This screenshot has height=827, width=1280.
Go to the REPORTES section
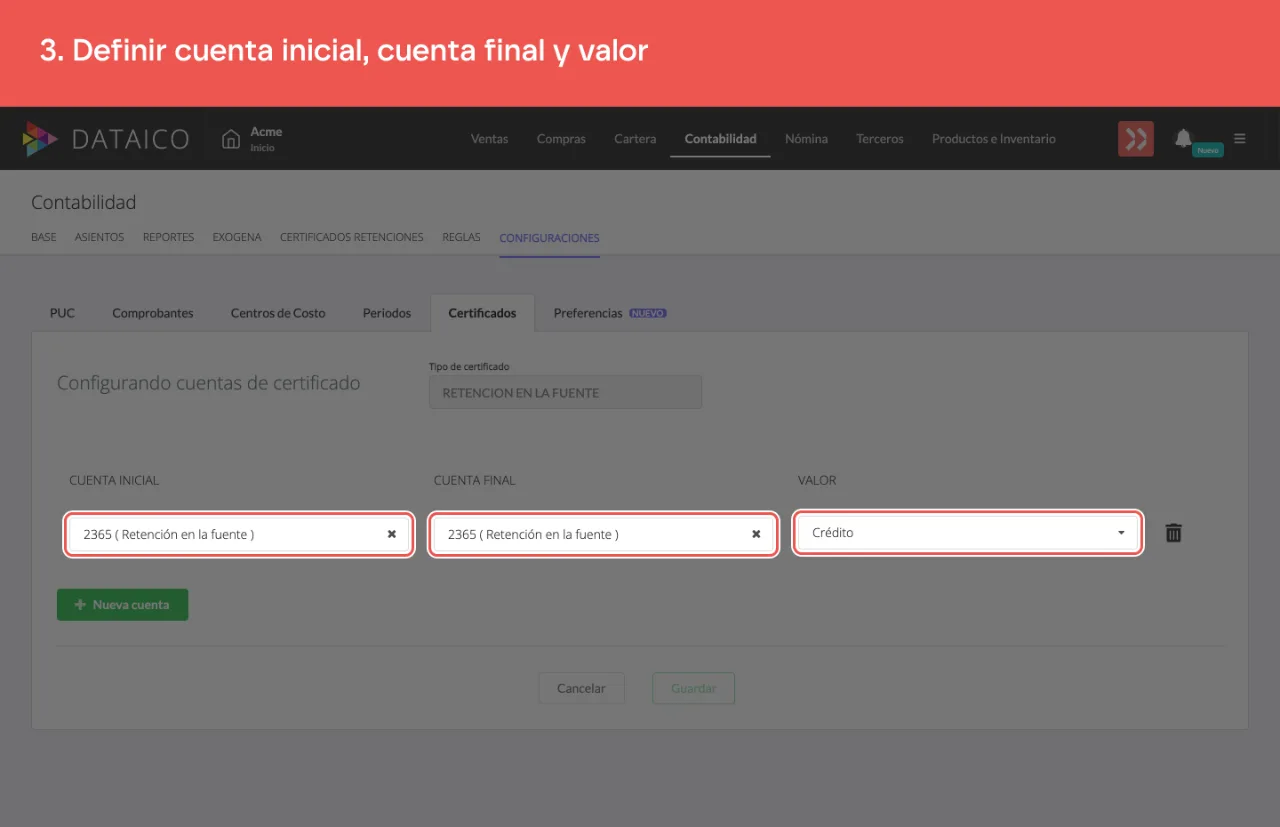coord(168,238)
